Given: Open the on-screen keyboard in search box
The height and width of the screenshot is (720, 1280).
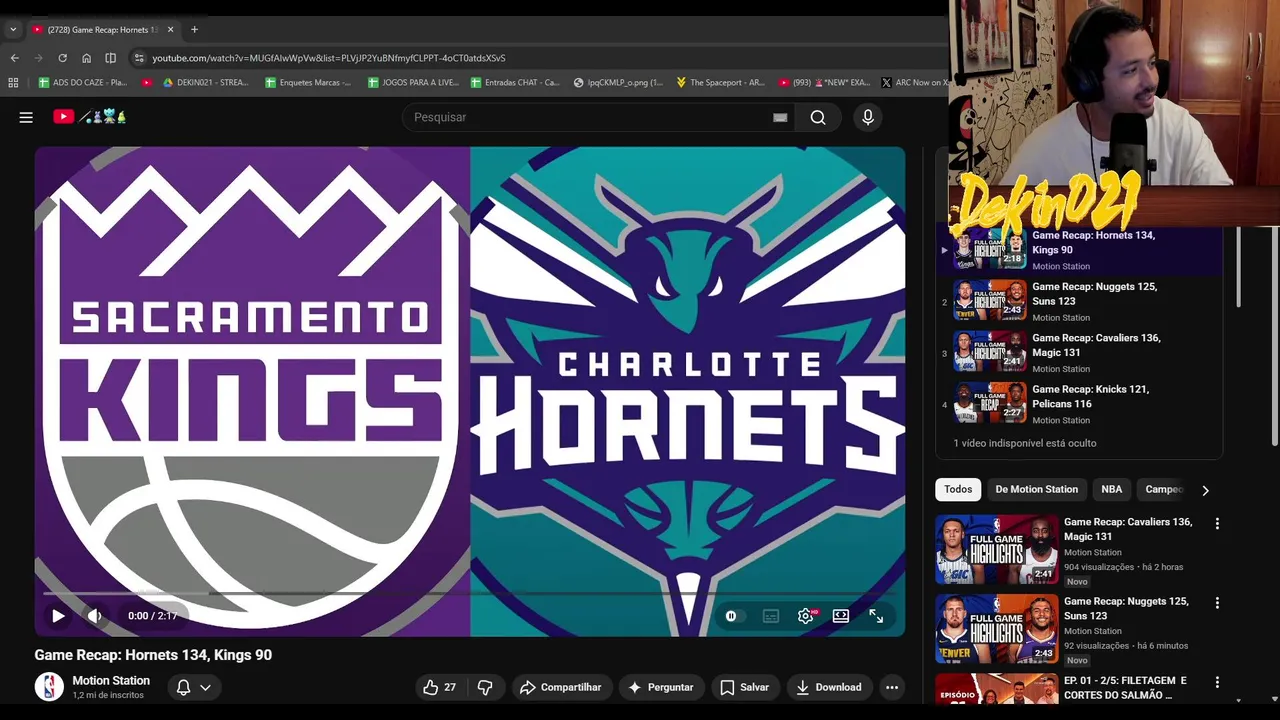Looking at the screenshot, I should click(x=780, y=117).
